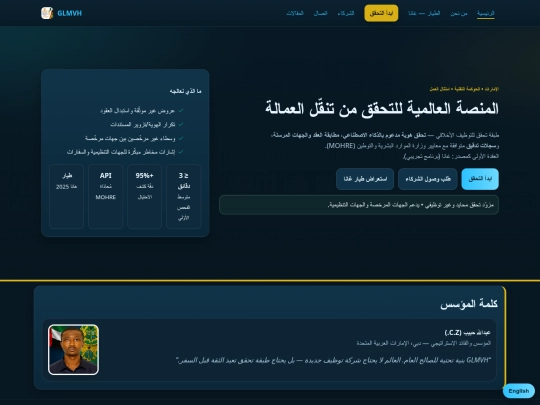Click yellow ابدأ التحقق header button
Screen dimensions: 540x405
(381, 13)
